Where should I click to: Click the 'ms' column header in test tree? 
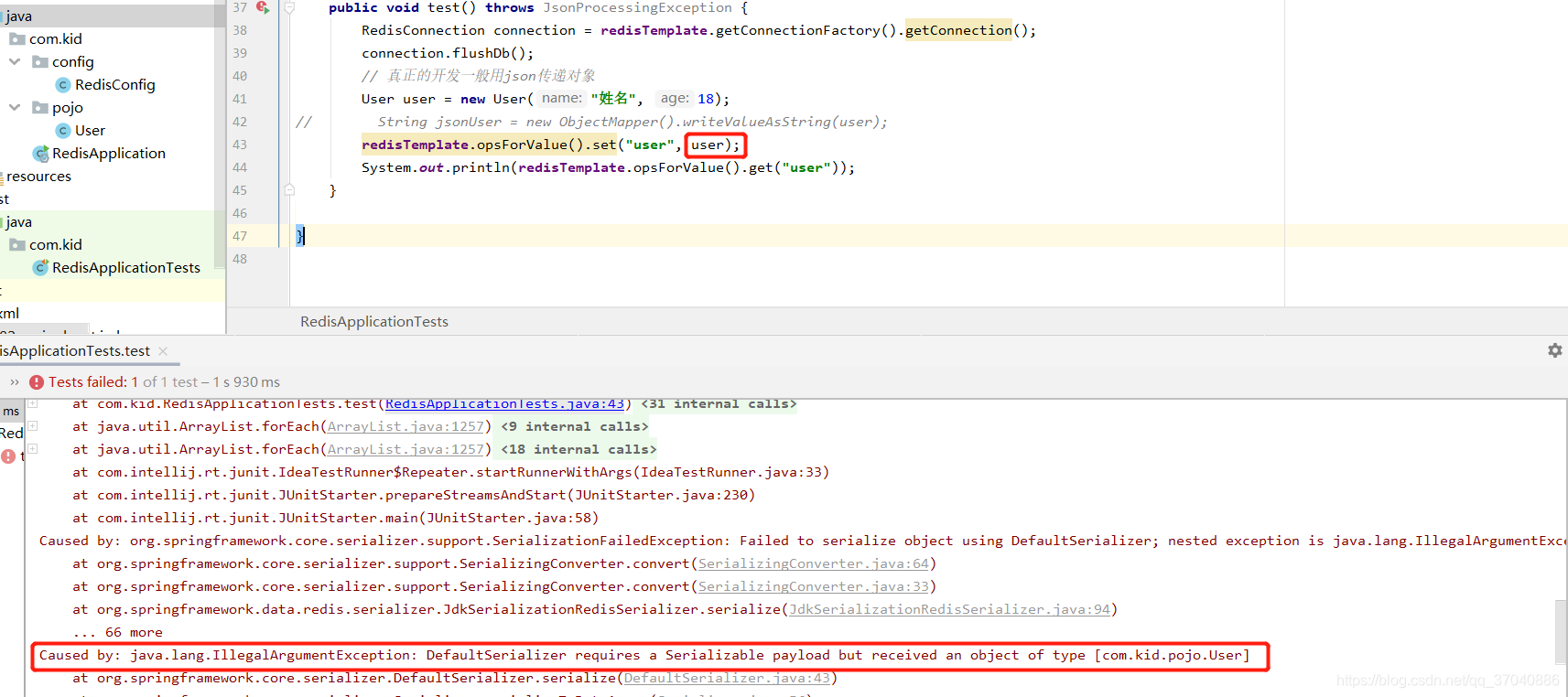click(x=11, y=412)
